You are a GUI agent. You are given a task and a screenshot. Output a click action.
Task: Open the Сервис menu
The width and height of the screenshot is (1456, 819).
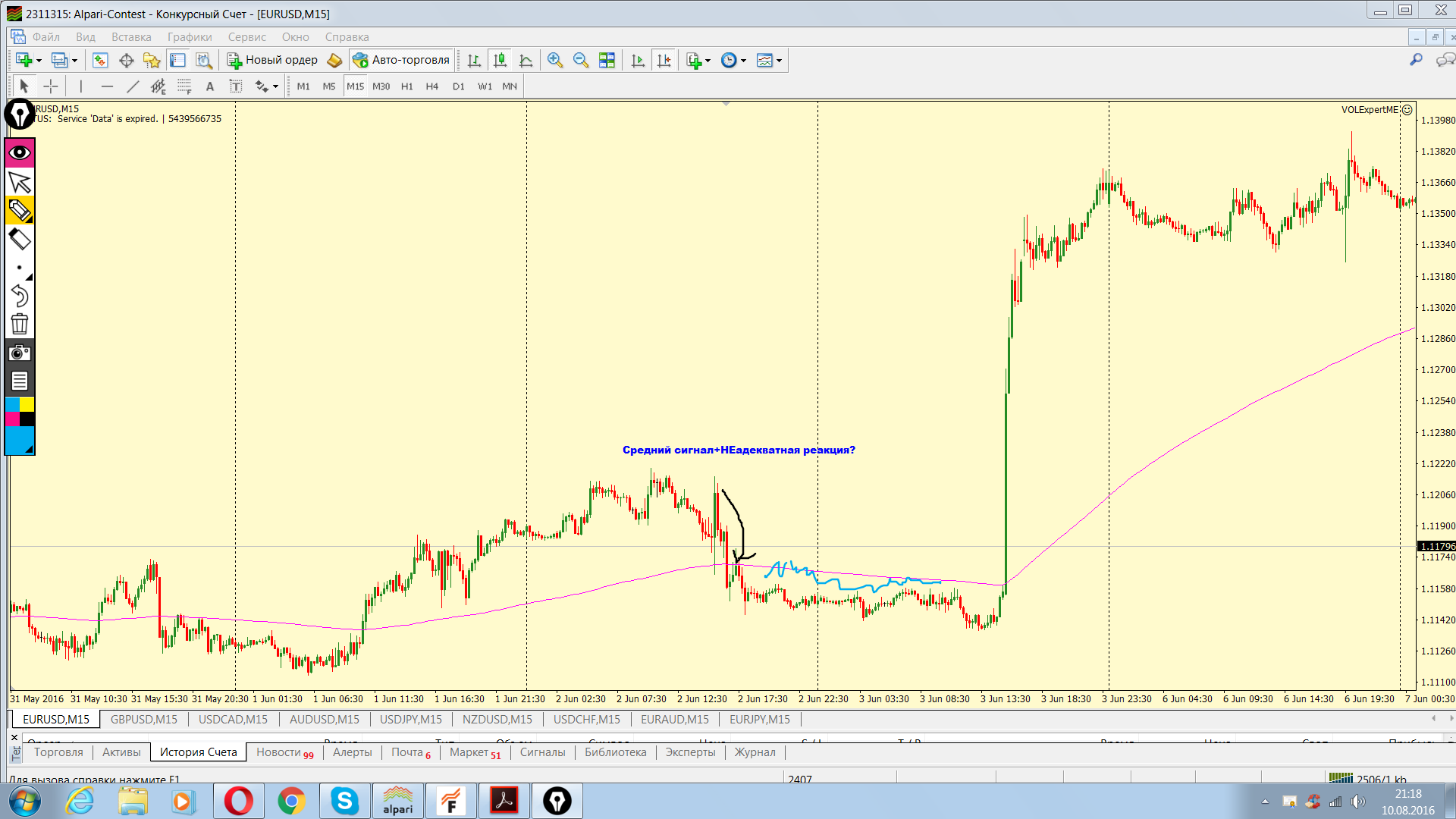pyautogui.click(x=246, y=37)
